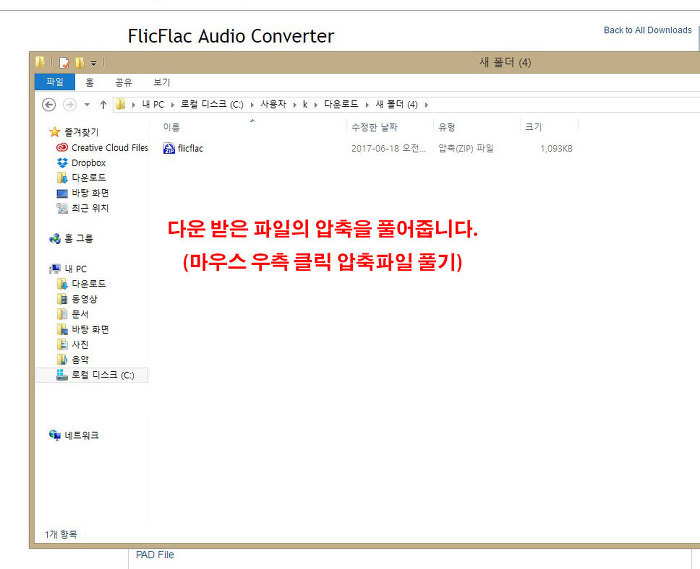Click the Creative Cloud Files icon
This screenshot has height=569, width=700.
tap(62, 147)
